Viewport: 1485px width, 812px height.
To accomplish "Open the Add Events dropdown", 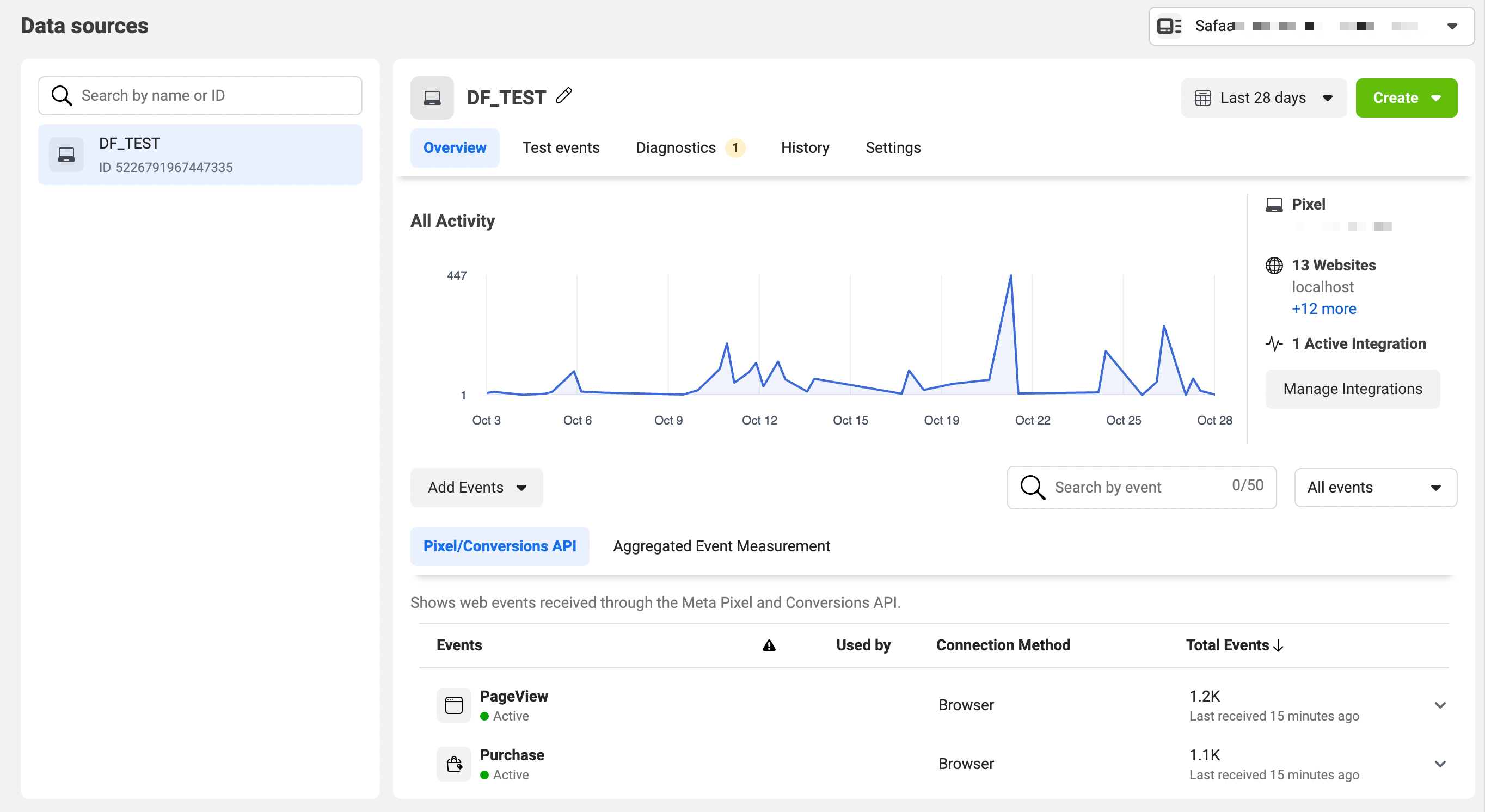I will tap(477, 488).
